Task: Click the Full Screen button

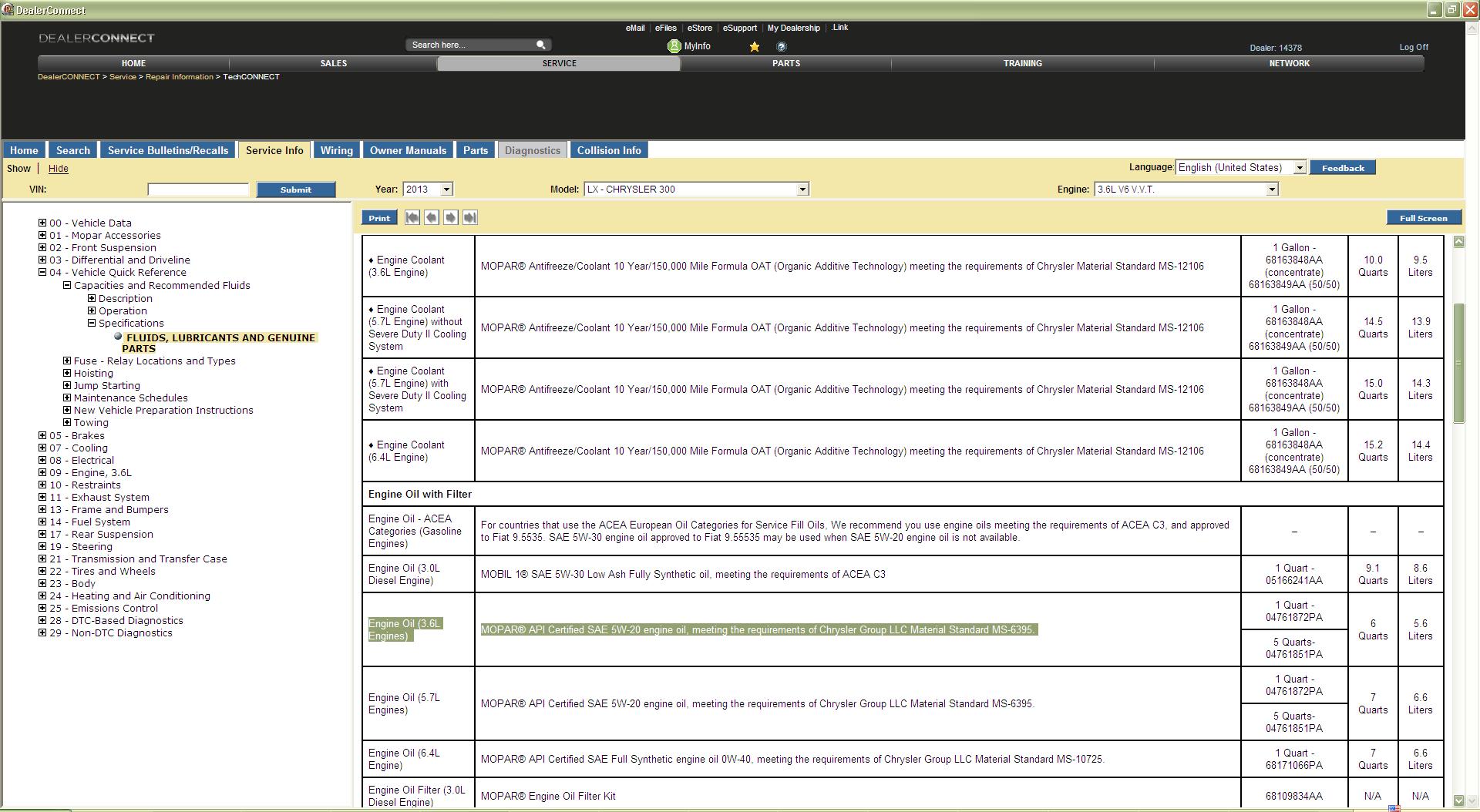Action: tap(1424, 218)
